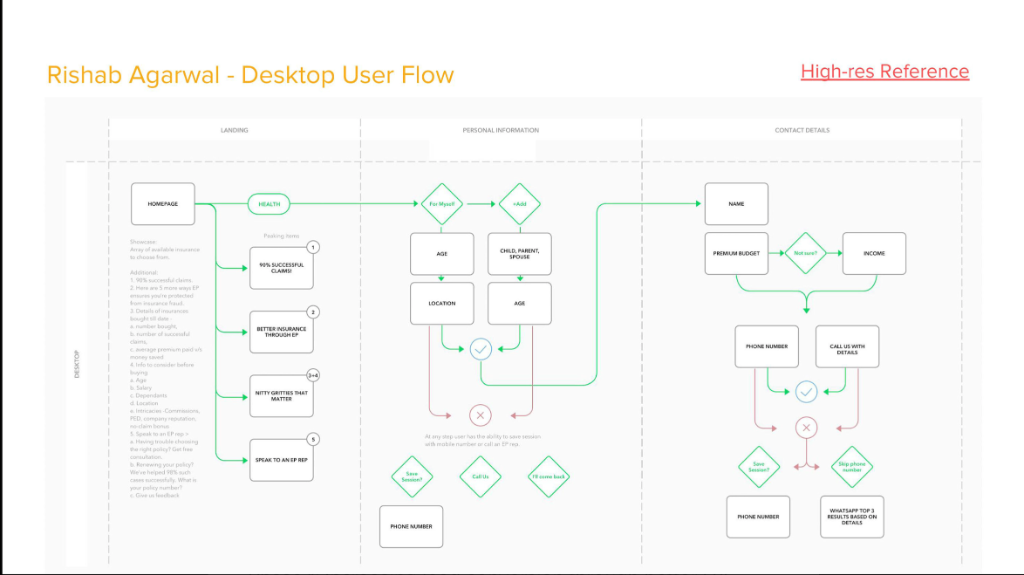Select the HOMEPAGE box
The height and width of the screenshot is (575, 1024).
[163, 204]
